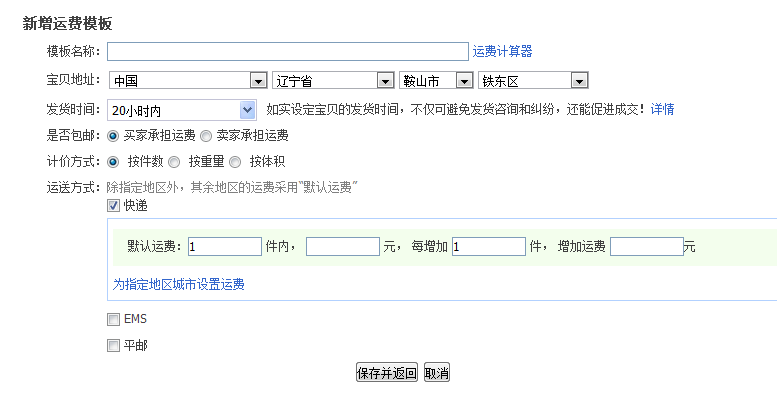The image size is (777, 401).
Task: Choose 按重量 pricing method
Action: coord(174,162)
